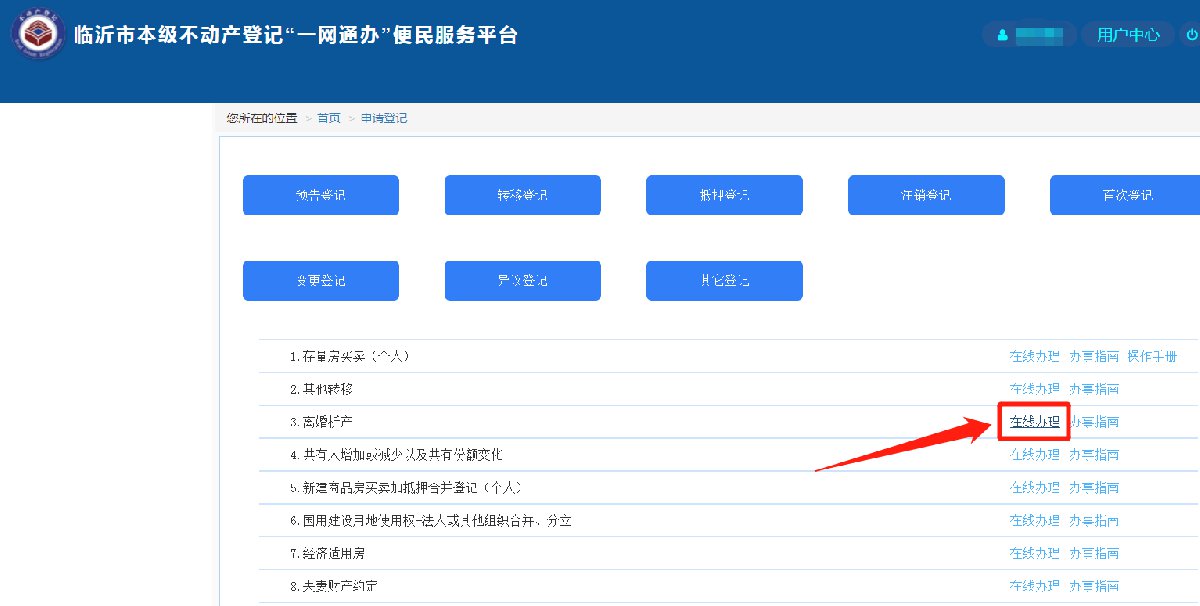Open 操作手册 for 存量房买卖
Image resolution: width=1200 pixels, height=606 pixels.
click(x=1152, y=356)
